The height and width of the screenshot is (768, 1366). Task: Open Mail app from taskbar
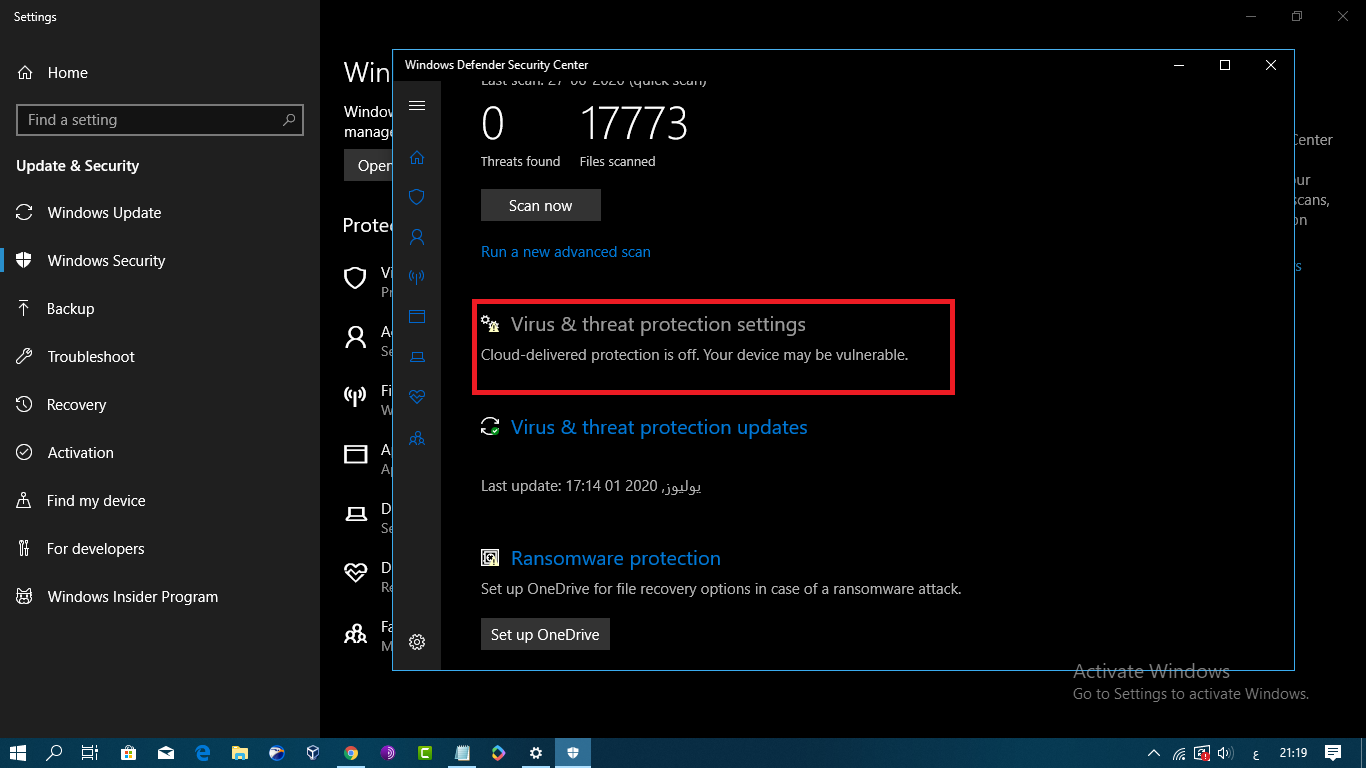[x=165, y=753]
